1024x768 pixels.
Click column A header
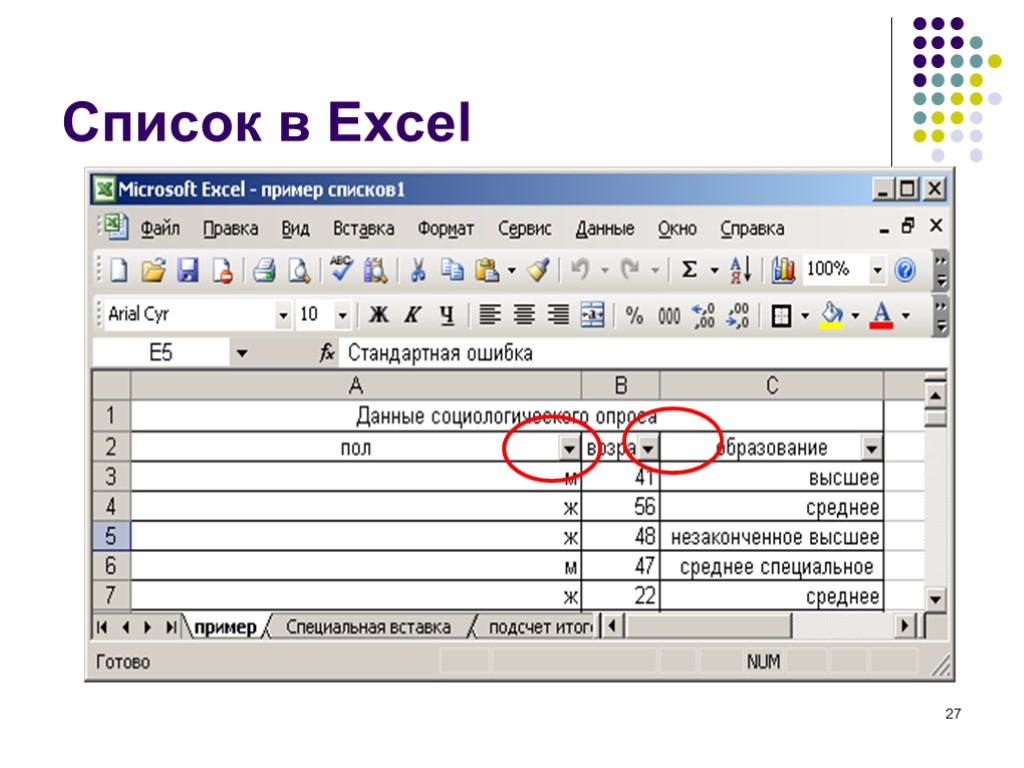[356, 385]
